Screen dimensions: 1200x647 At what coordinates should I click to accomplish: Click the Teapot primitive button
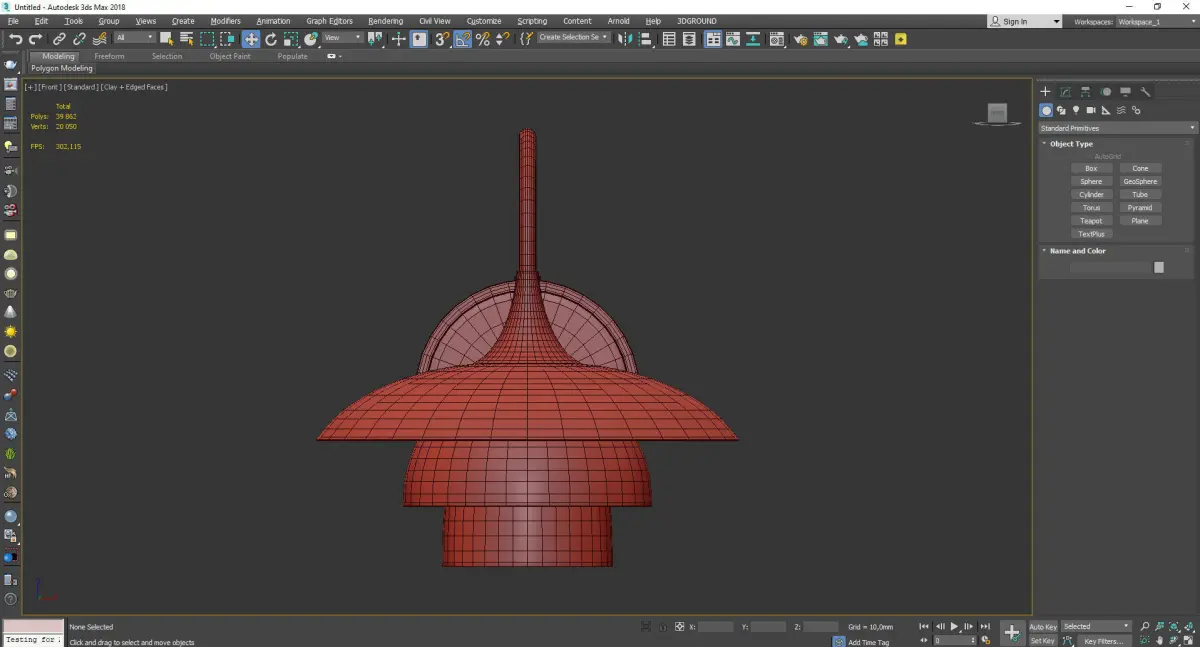coord(1091,221)
